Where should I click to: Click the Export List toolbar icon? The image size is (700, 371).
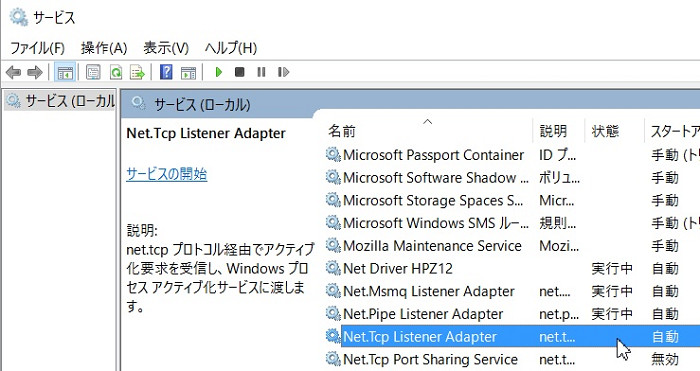pyautogui.click(x=137, y=72)
